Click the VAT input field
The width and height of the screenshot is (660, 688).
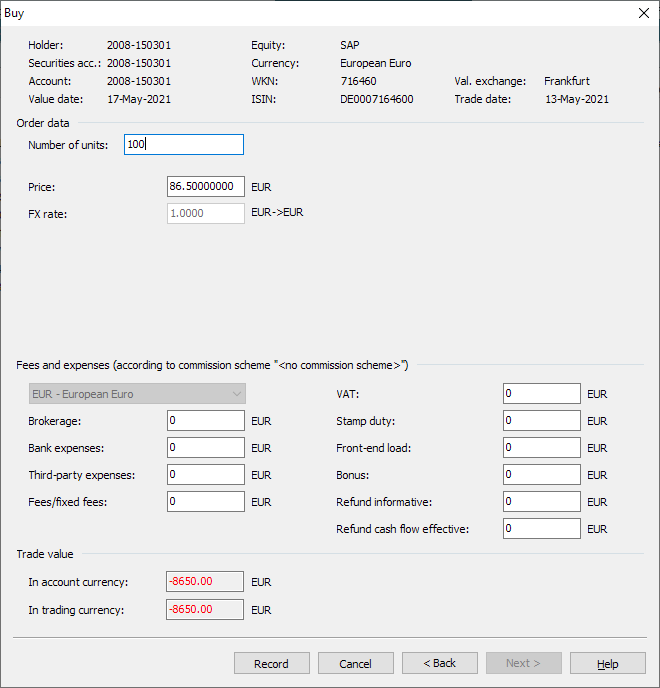pyautogui.click(x=541, y=394)
